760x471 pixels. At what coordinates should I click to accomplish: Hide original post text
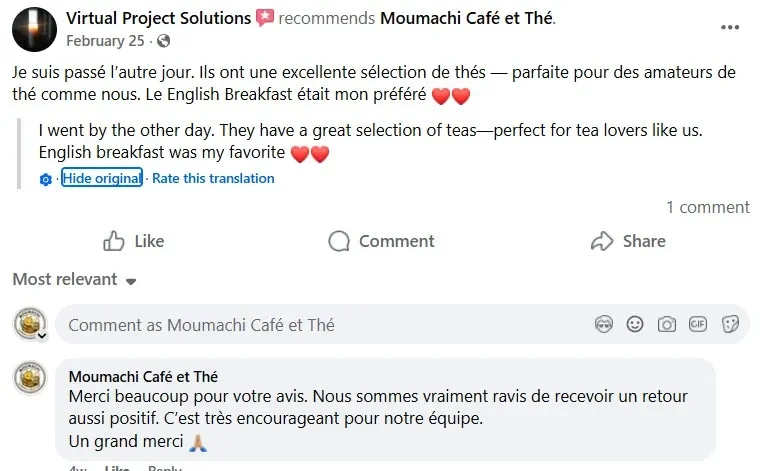click(x=101, y=178)
